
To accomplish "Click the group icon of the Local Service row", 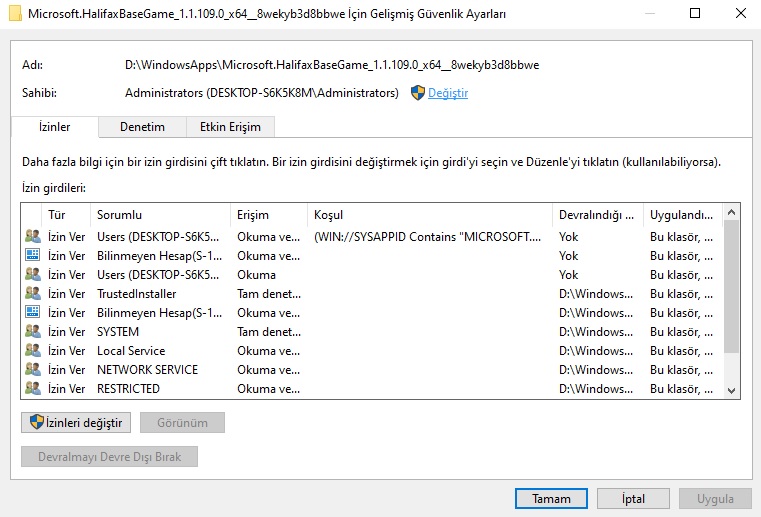I will (33, 350).
